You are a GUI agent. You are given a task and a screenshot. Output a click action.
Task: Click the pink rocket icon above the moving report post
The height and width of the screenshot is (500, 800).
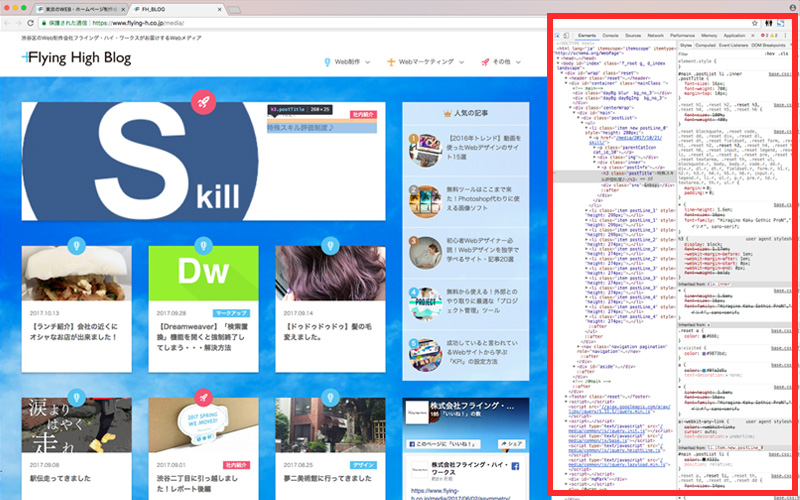(203, 396)
